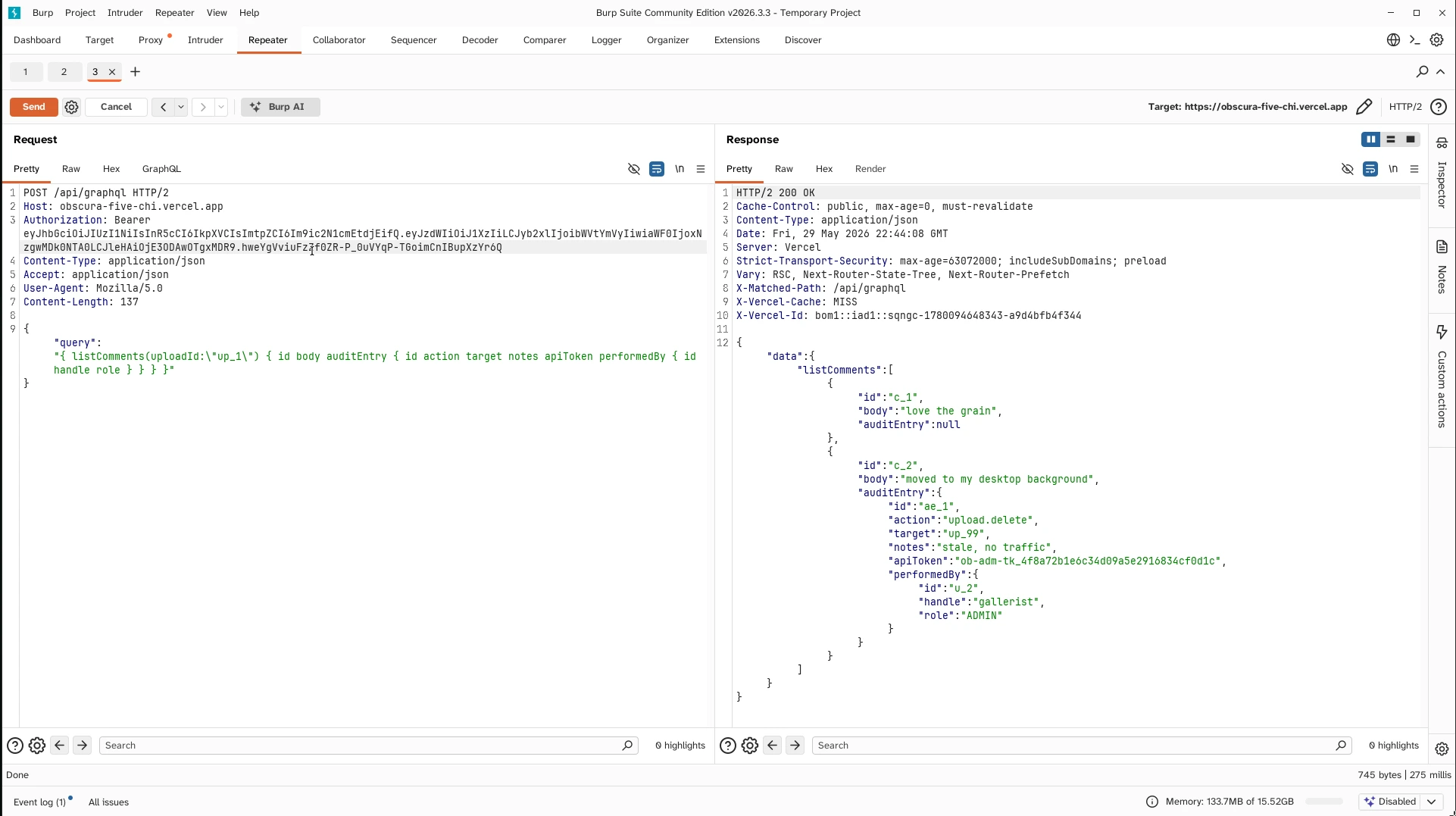Image resolution: width=1456 pixels, height=816 pixels.
Task: Open Response search settings gear
Action: [750, 746]
